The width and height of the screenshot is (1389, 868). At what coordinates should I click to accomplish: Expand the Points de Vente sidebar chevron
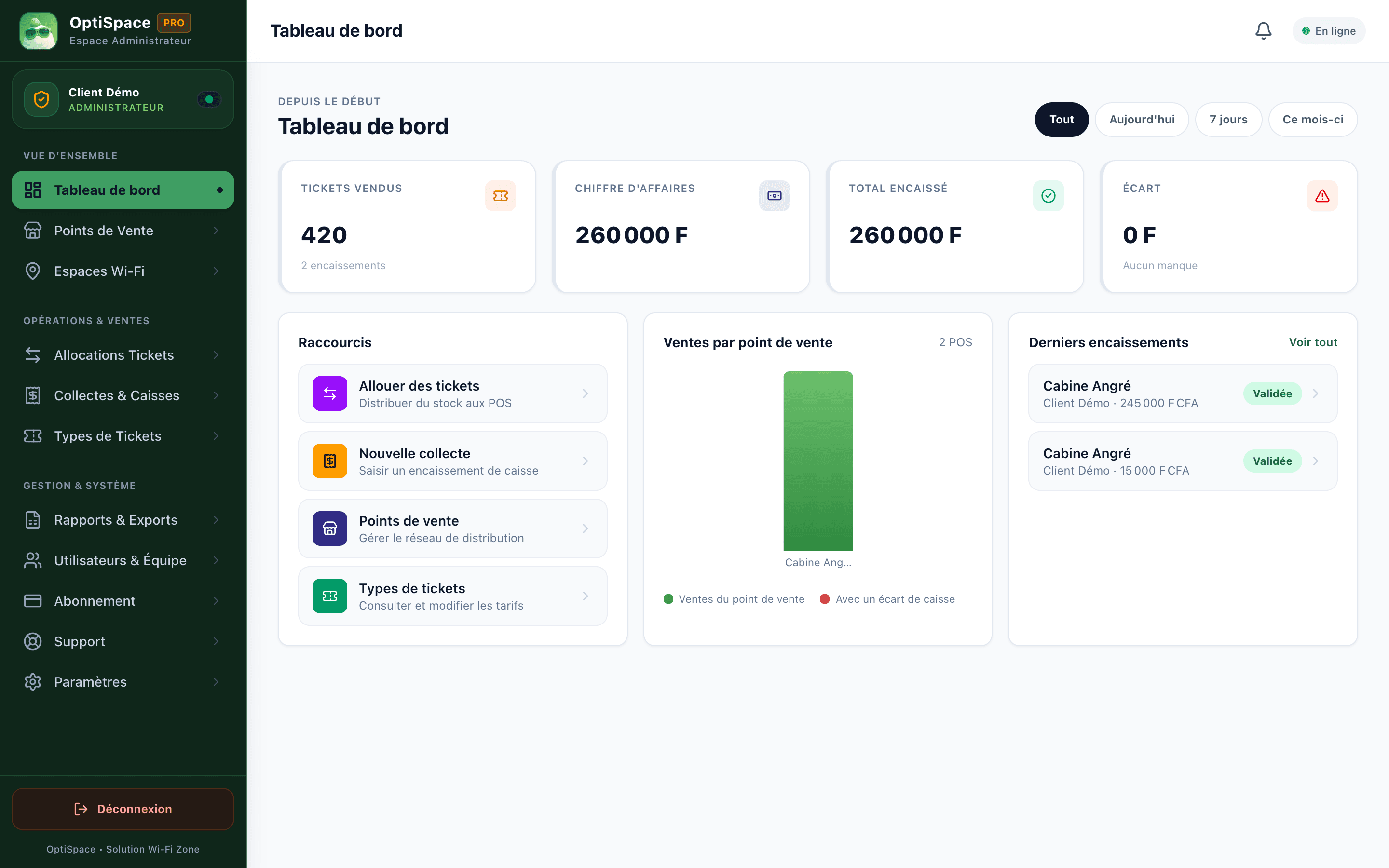click(x=216, y=230)
